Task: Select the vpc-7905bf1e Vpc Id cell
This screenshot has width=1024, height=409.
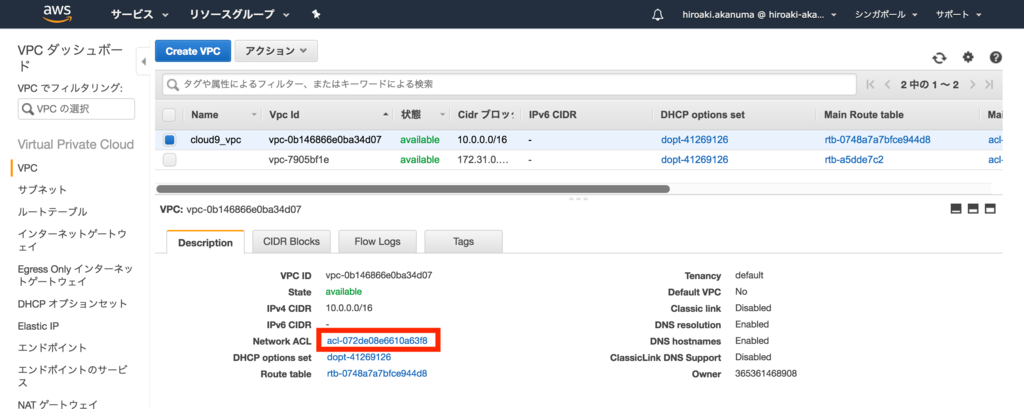Action: 300,159
